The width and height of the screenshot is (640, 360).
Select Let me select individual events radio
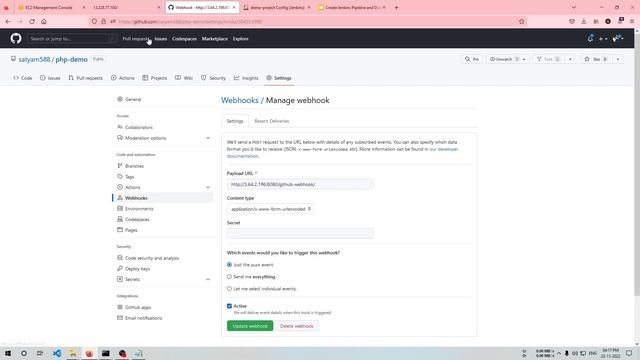tap(229, 289)
